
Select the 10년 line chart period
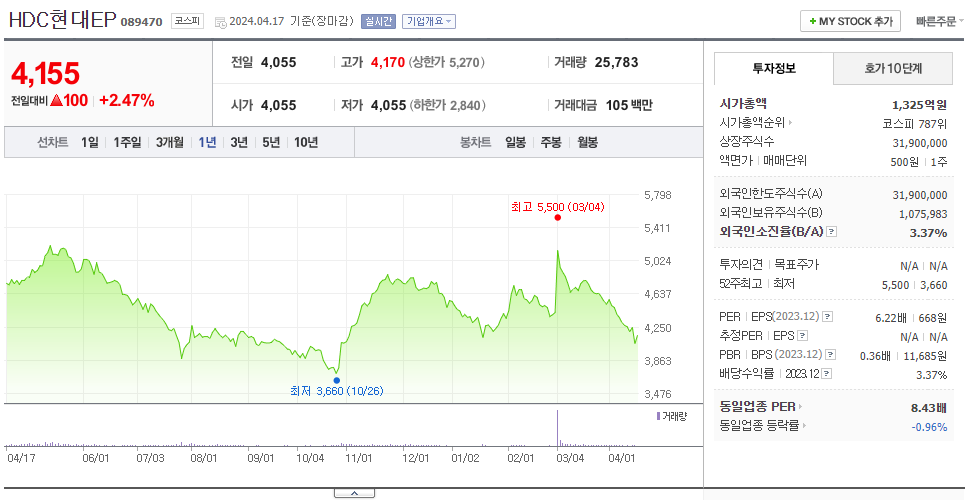pyautogui.click(x=306, y=143)
